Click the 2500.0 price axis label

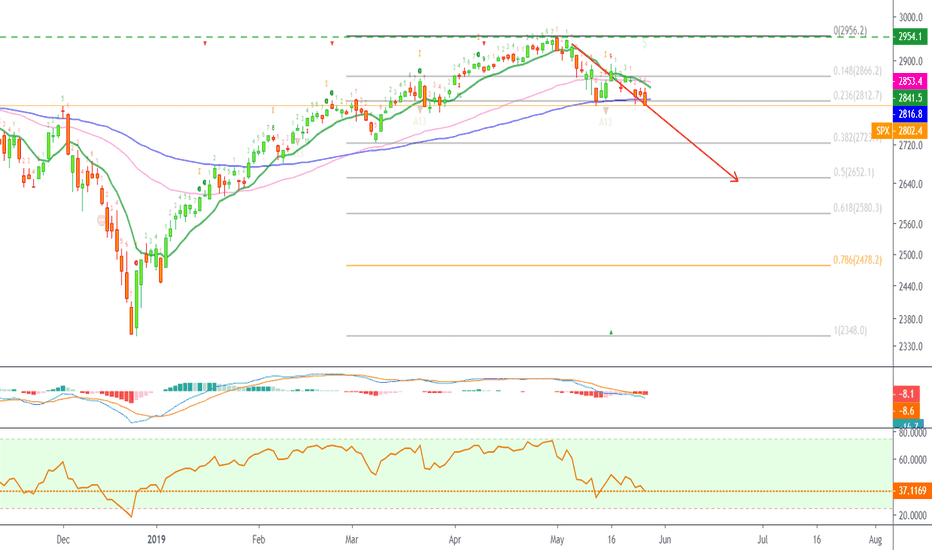(x=911, y=255)
